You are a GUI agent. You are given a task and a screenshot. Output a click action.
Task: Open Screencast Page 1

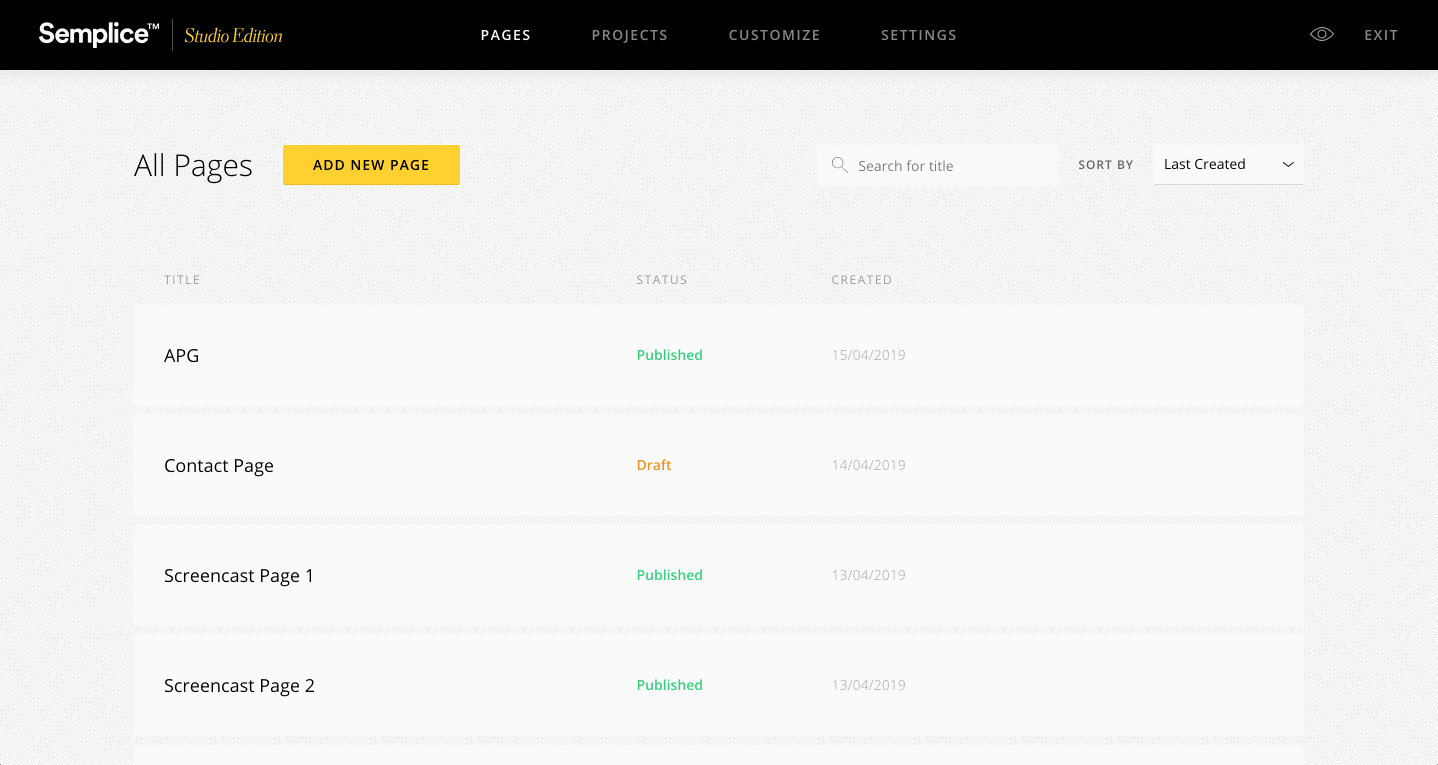coord(239,575)
